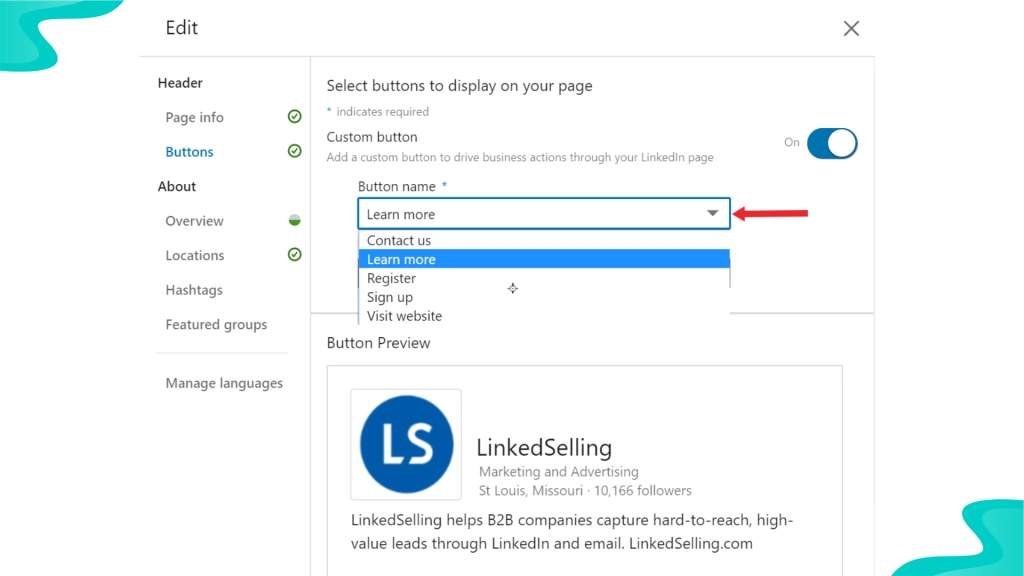Click the LinkedSelling description paragraph in preview
Screen dimensions: 1024x576
pos(572,532)
